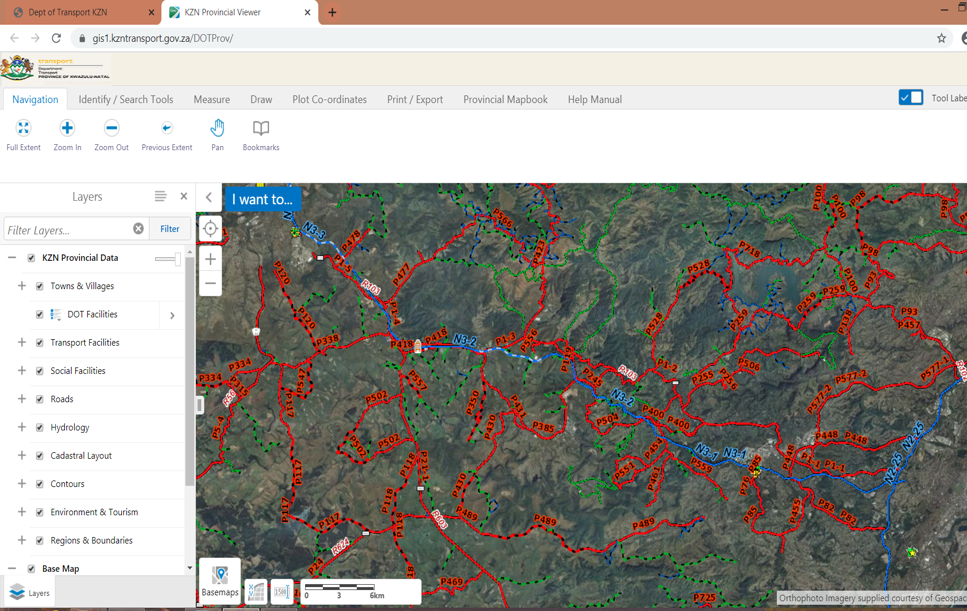The height and width of the screenshot is (611, 967).
Task: Click the locate-me crosshair map button
Action: click(210, 229)
